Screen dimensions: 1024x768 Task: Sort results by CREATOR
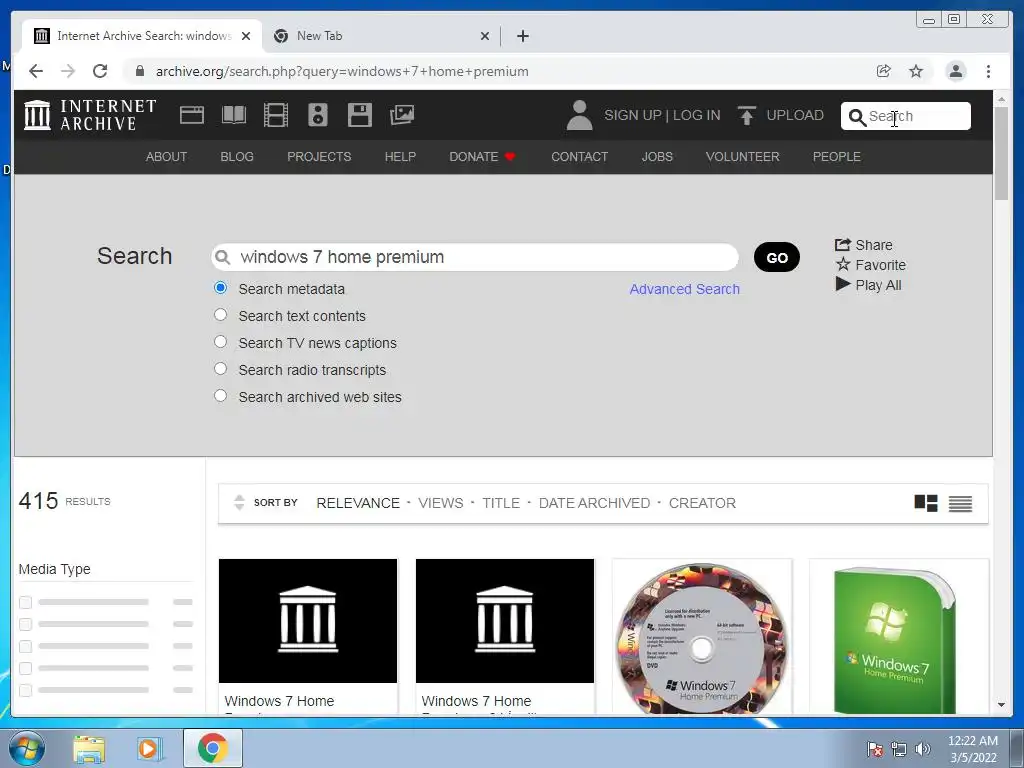pyautogui.click(x=702, y=503)
